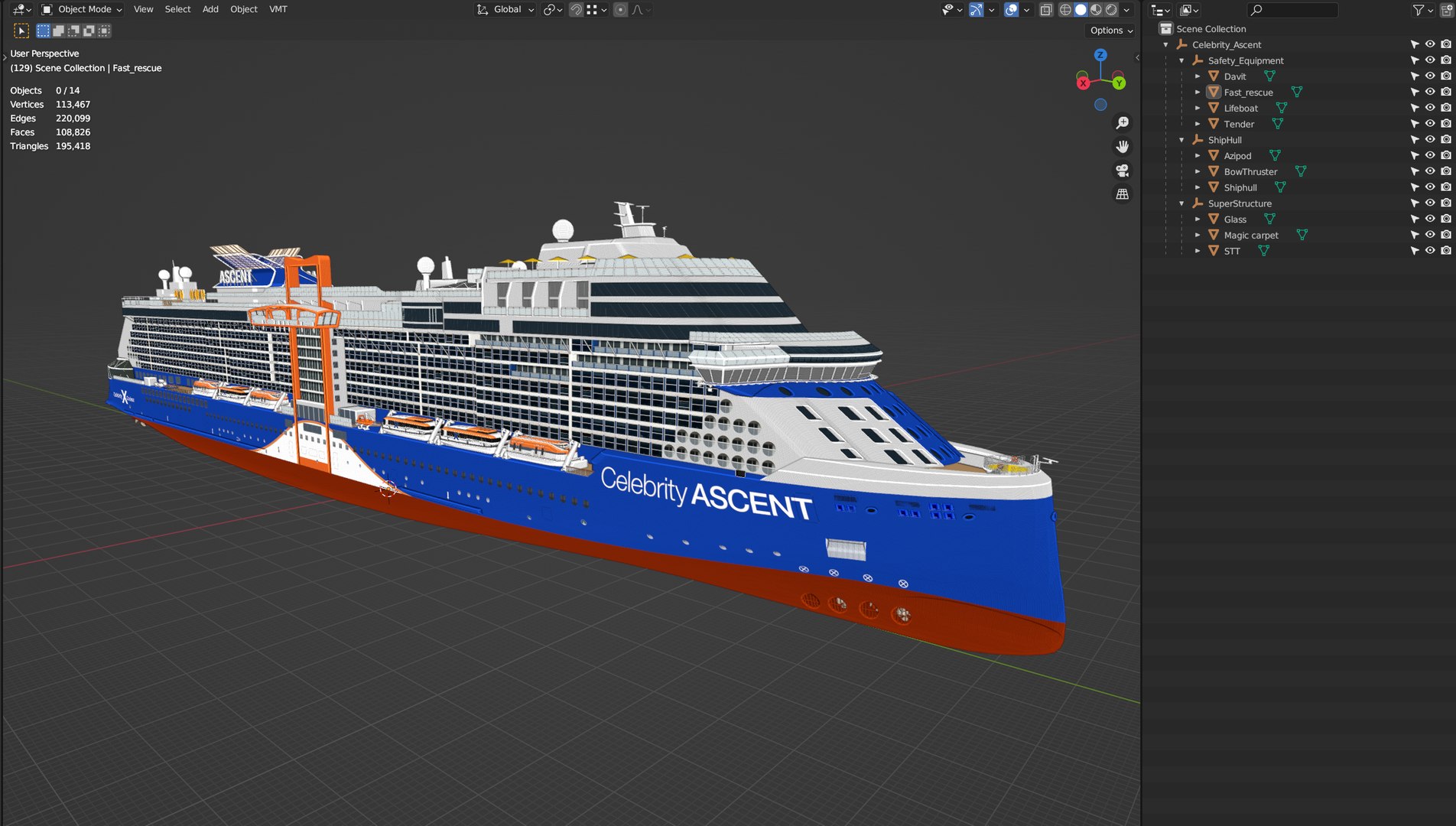
Task: Toggle X-ray mode
Action: coord(1046,9)
